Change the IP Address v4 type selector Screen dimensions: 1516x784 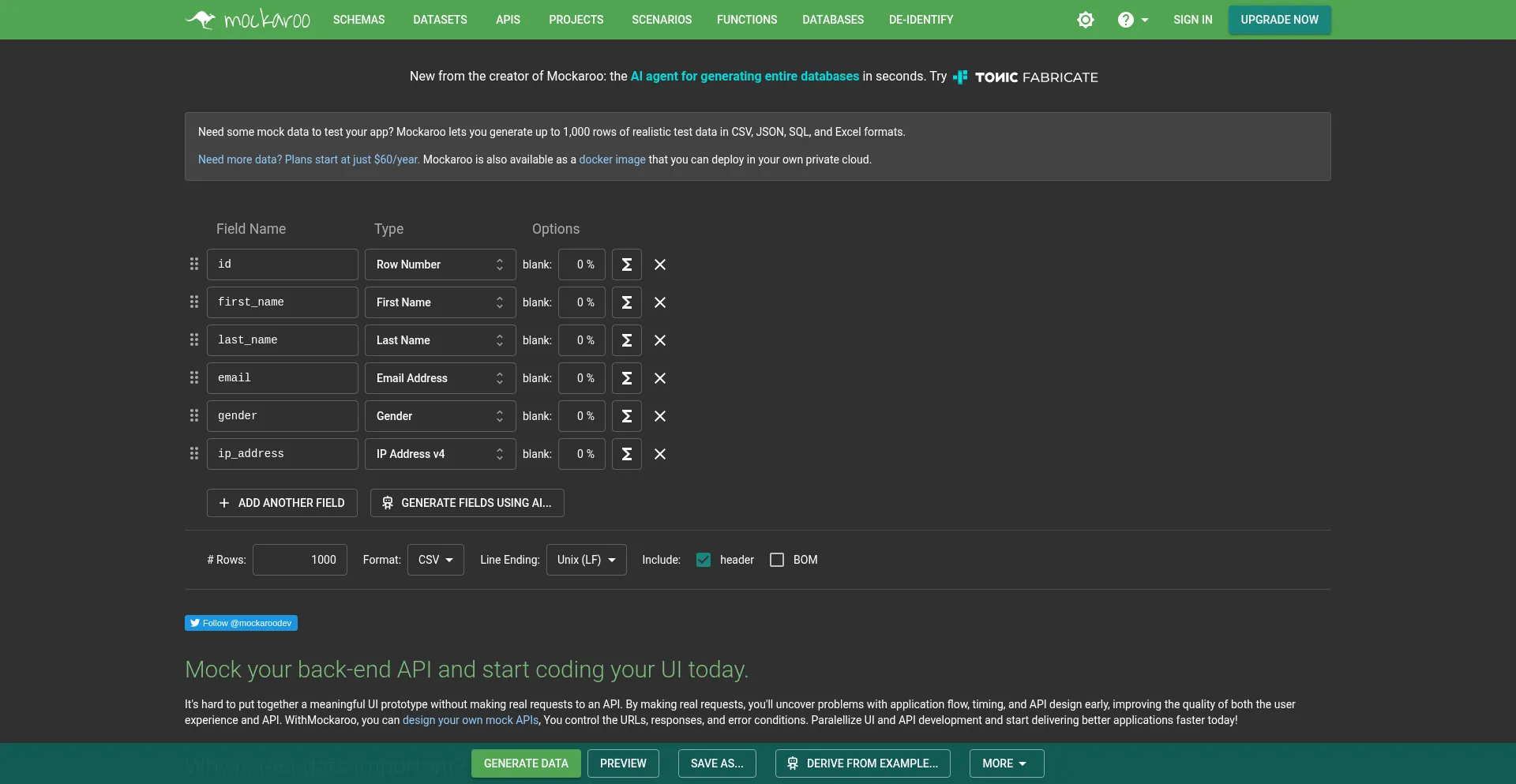[x=441, y=454]
